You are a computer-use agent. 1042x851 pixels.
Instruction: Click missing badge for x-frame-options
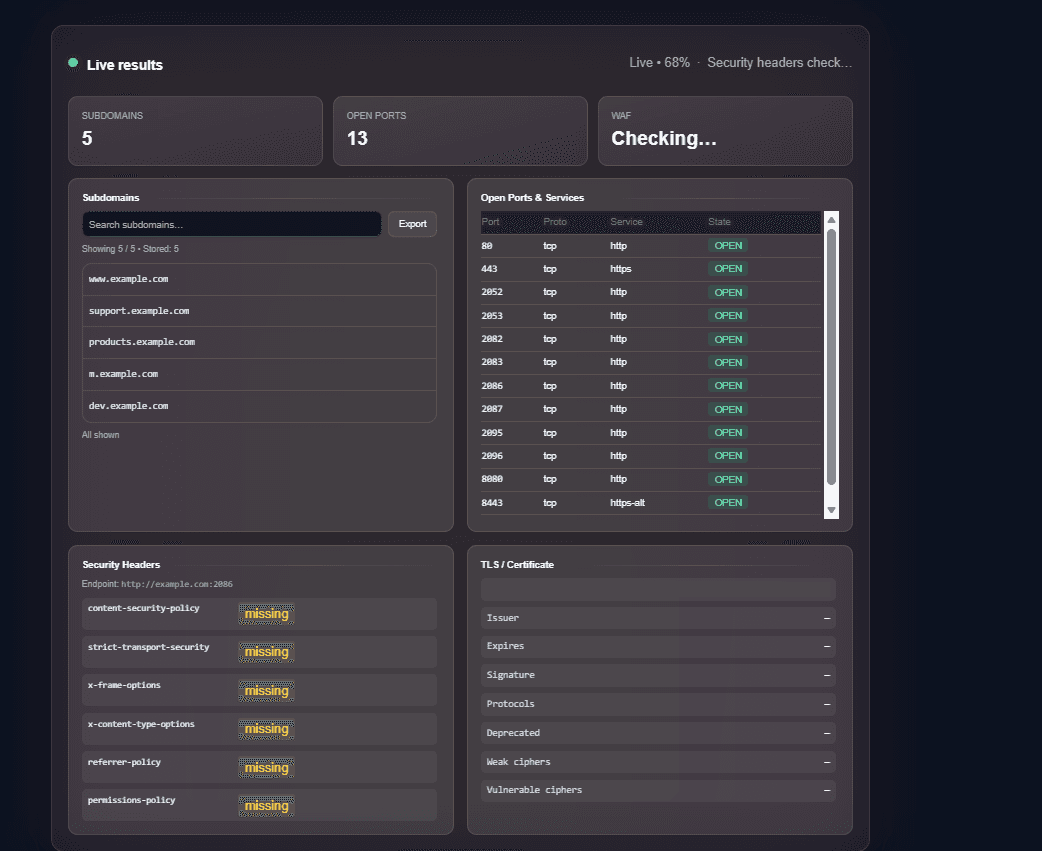coord(266,691)
